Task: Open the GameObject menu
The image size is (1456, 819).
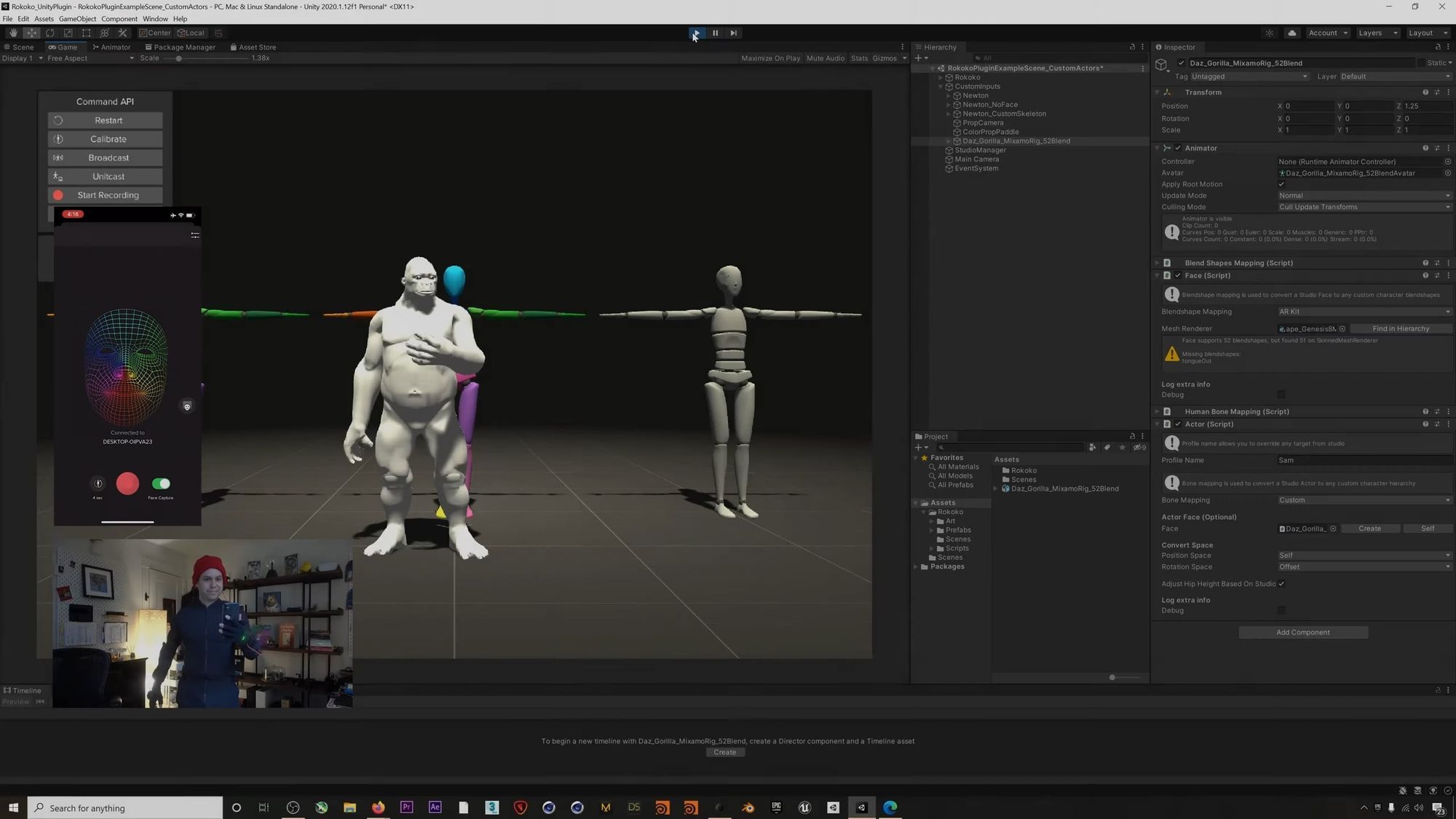Action: [x=77, y=18]
